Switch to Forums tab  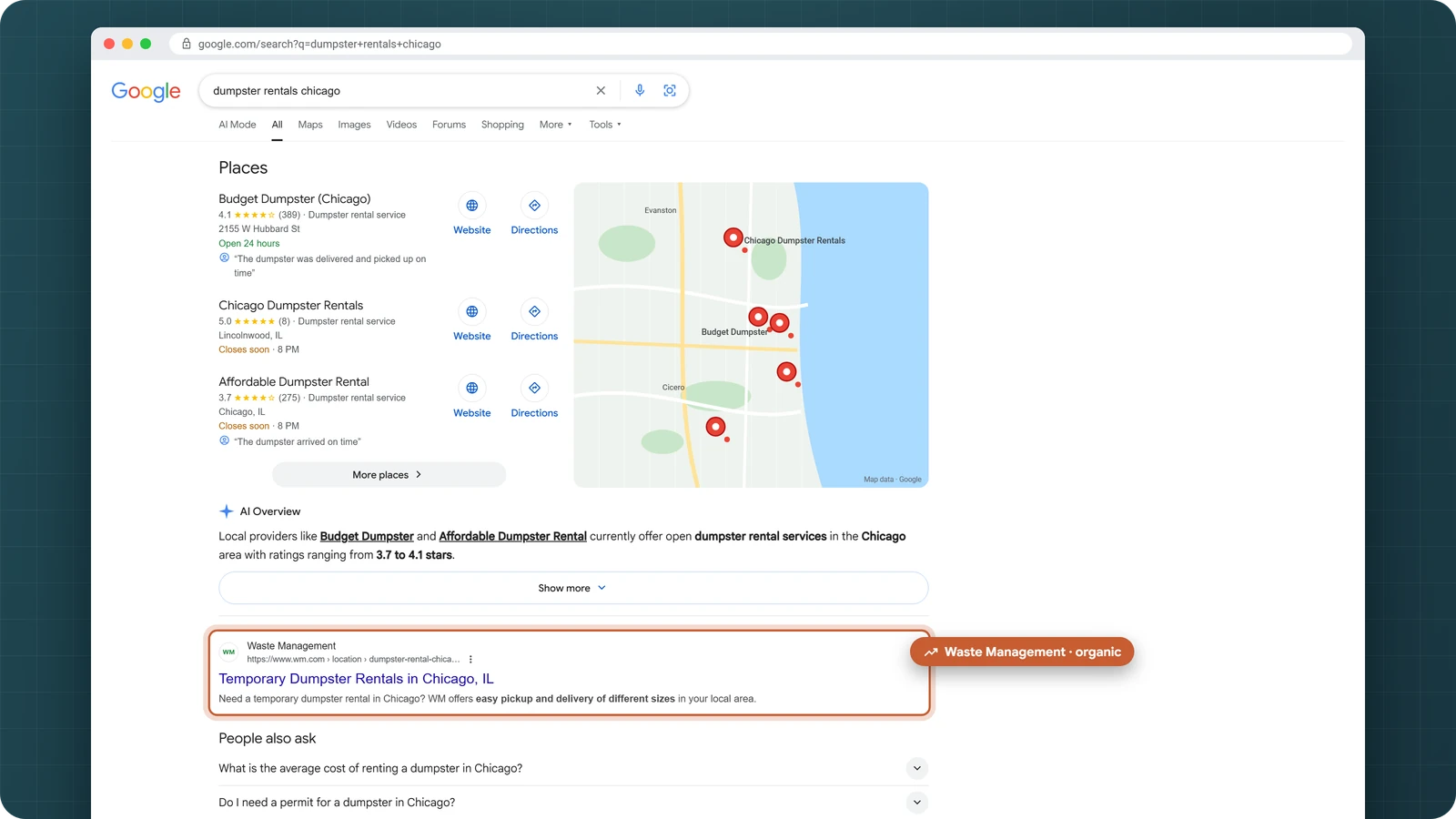tap(449, 125)
